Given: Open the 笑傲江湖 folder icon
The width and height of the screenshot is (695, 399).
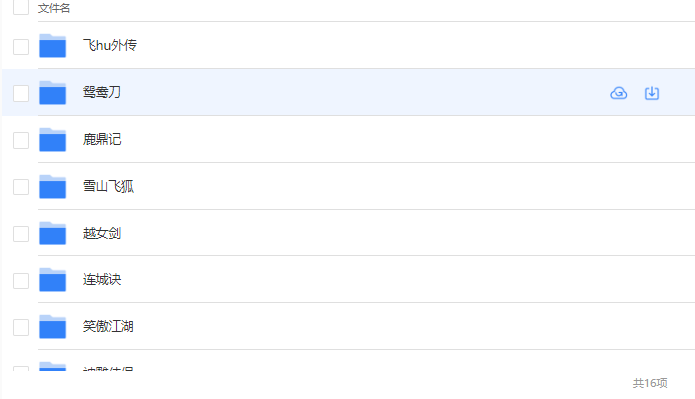Looking at the screenshot, I should pyautogui.click(x=52, y=327).
